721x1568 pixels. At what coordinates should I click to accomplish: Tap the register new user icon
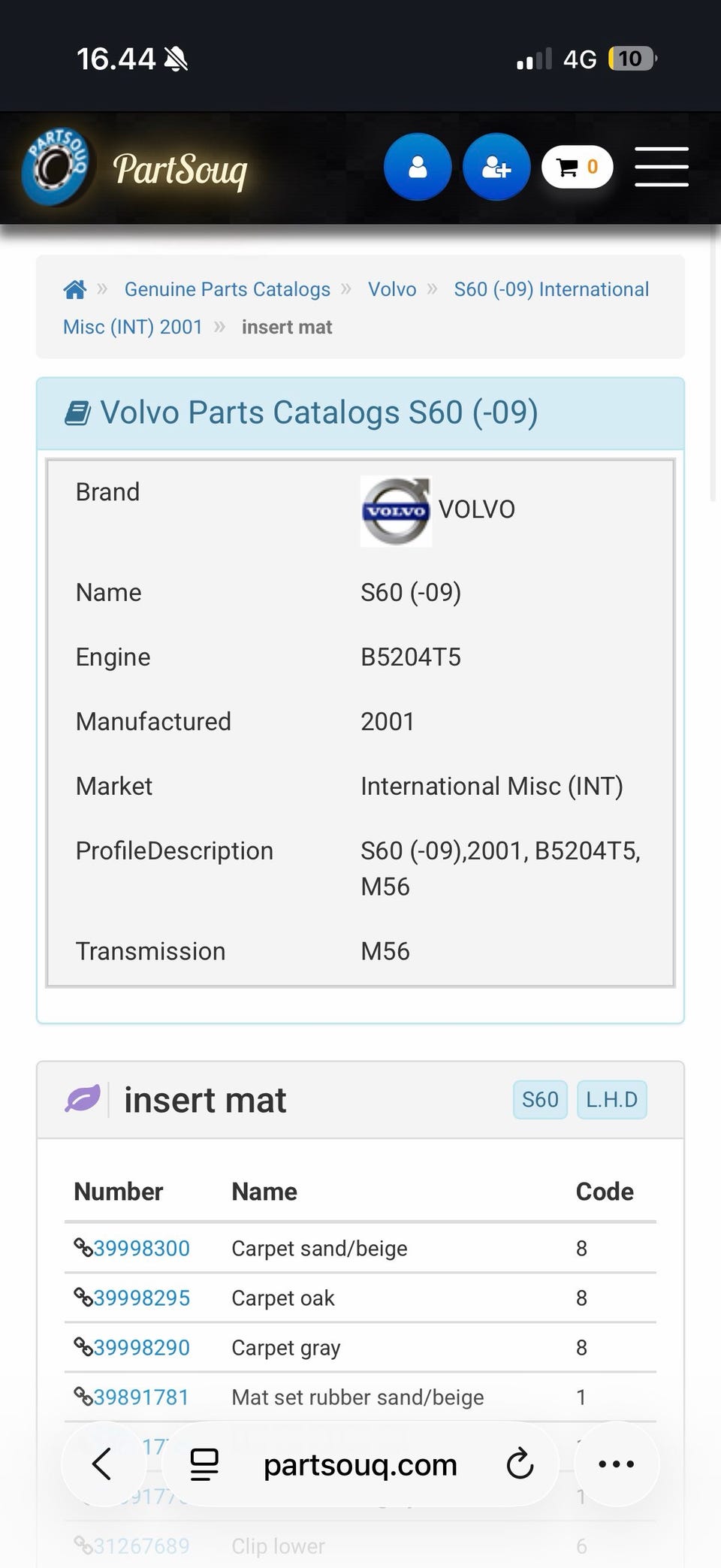(x=496, y=167)
